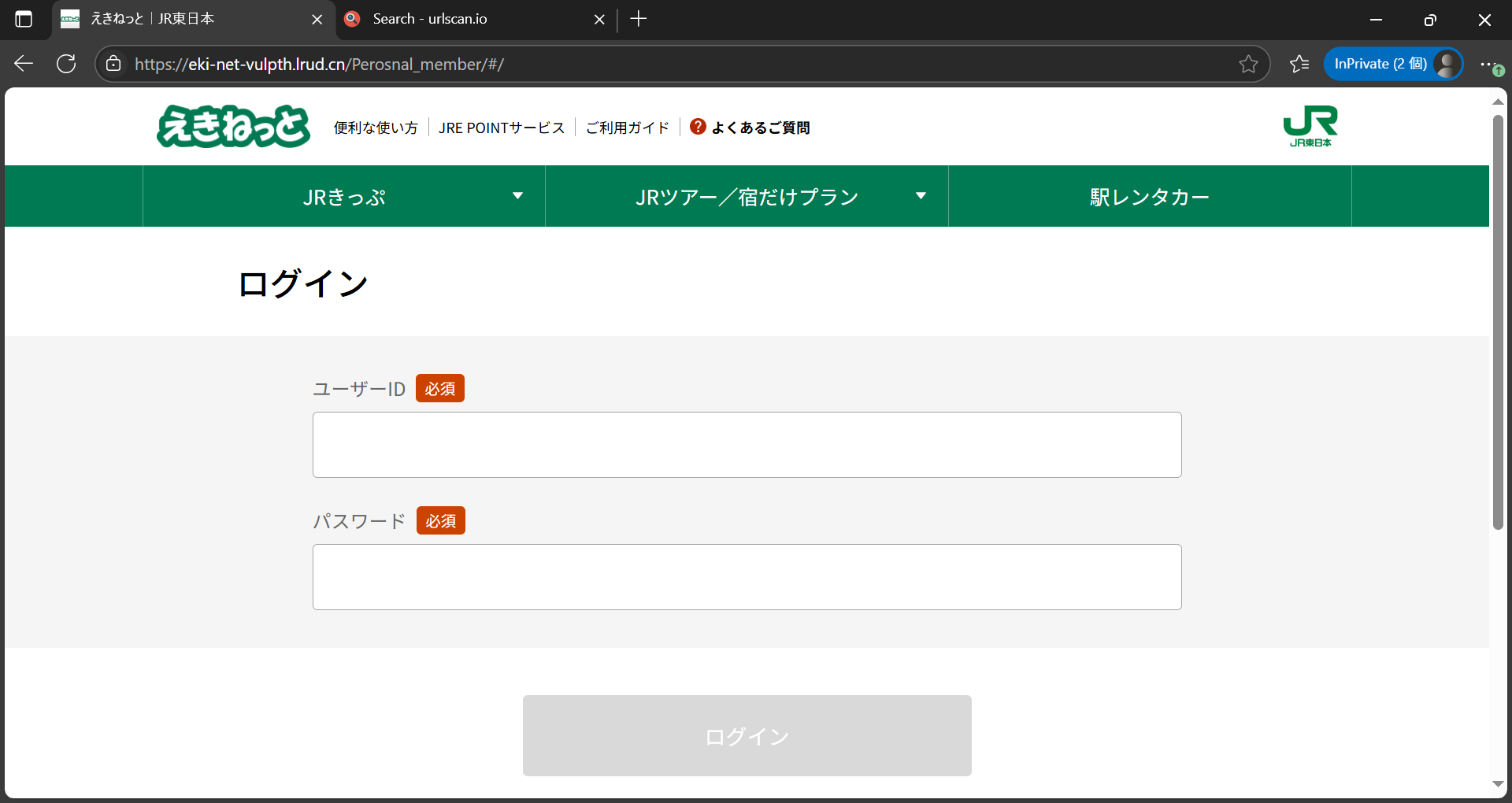
Task: Open the ご利用ガイド link
Action: 628,128
